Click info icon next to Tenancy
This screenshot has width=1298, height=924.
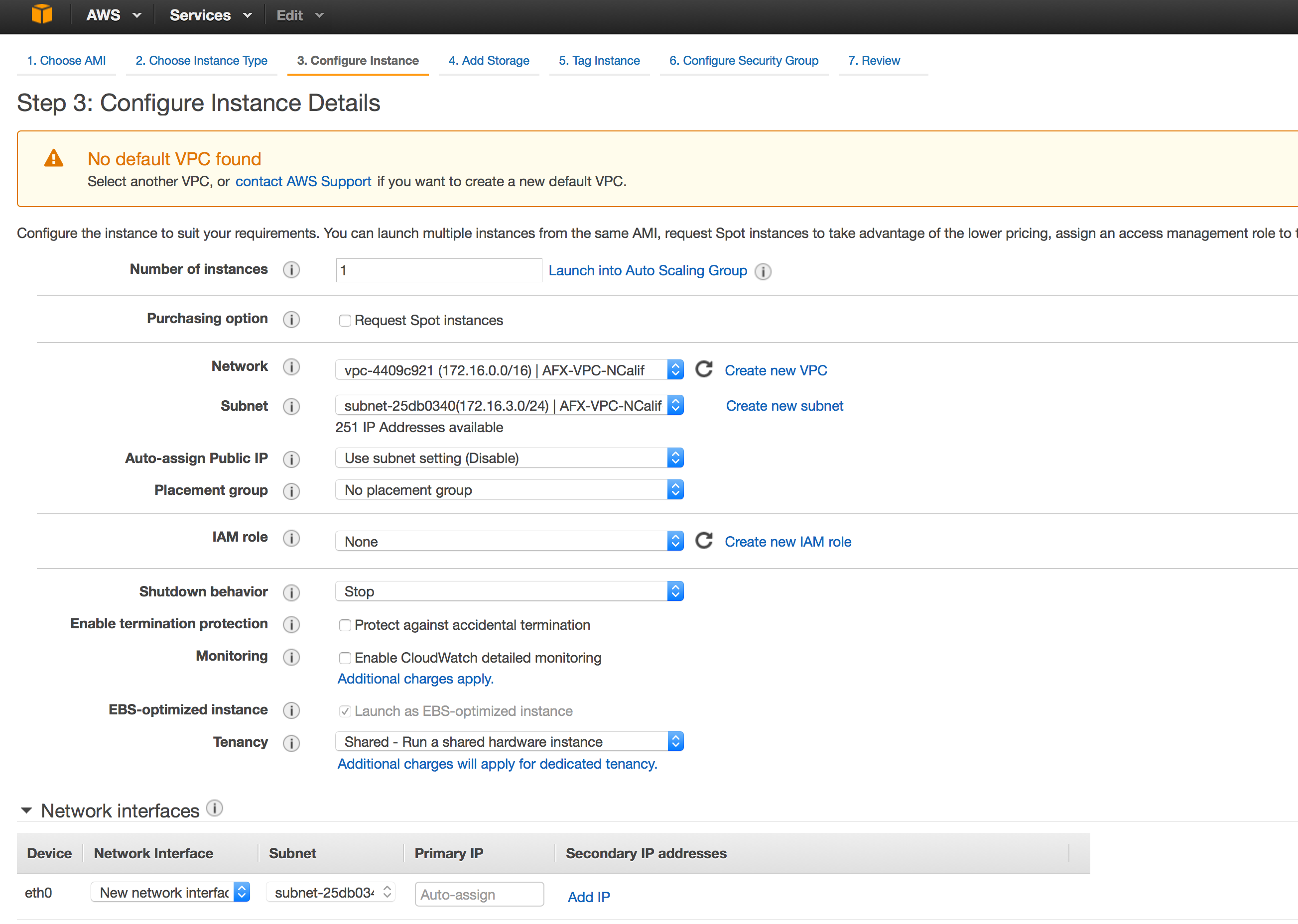point(291,743)
